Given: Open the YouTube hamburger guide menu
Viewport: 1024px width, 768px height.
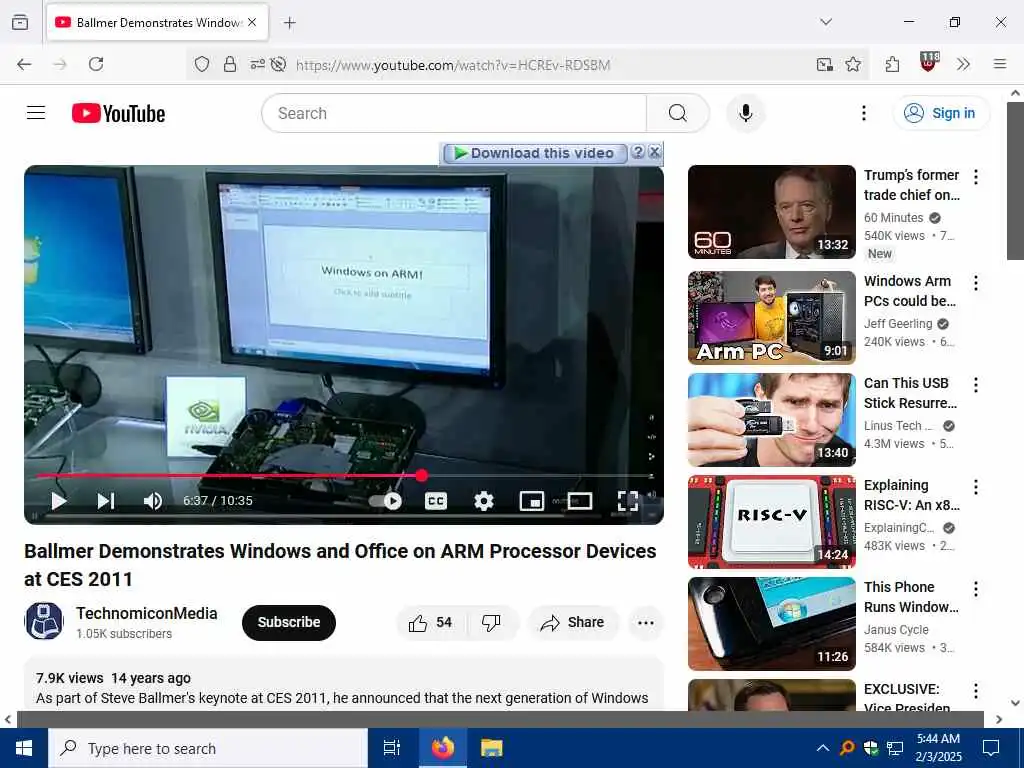Looking at the screenshot, I should [36, 113].
